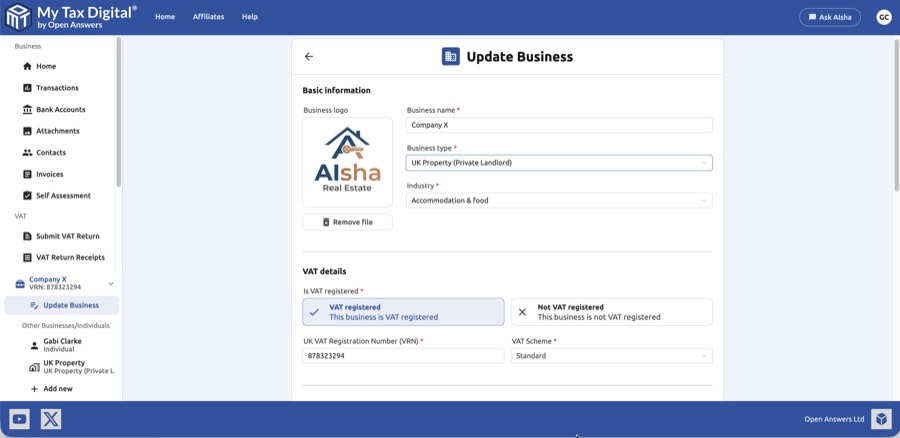Open the Affiliates top navigation item
This screenshot has height=438, width=900.
208,17
